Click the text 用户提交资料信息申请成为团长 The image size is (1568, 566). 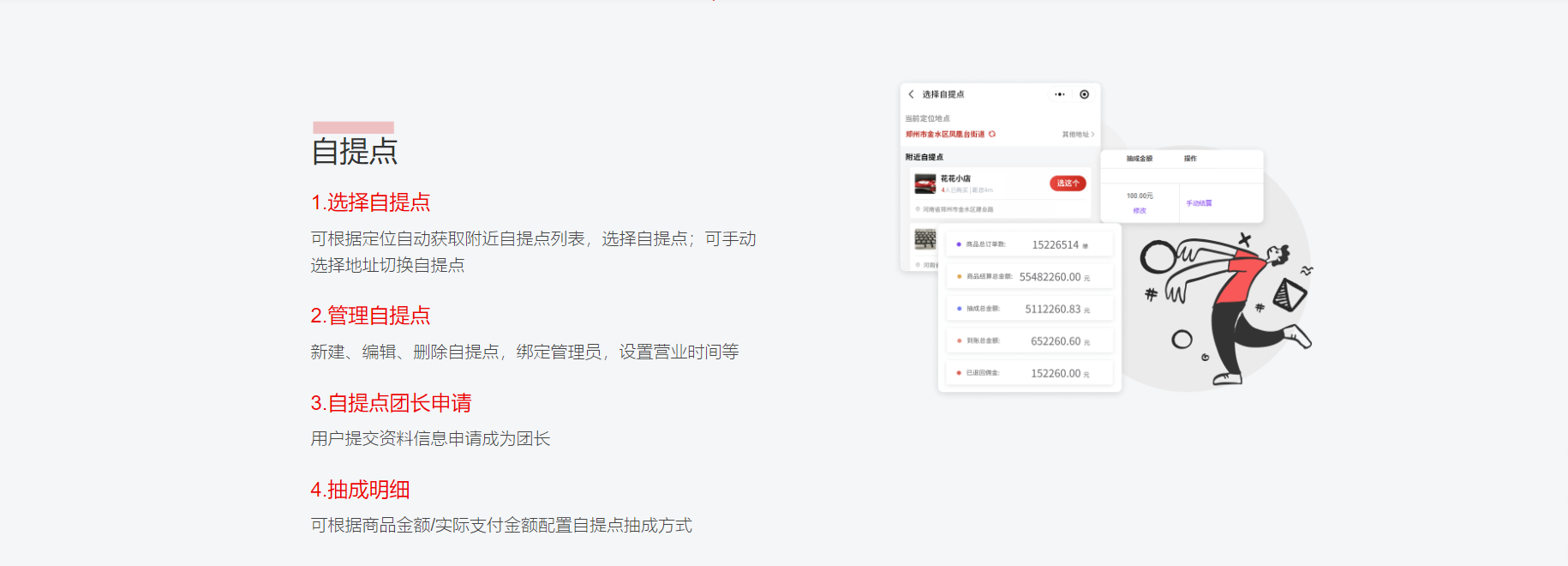pyautogui.click(x=430, y=438)
